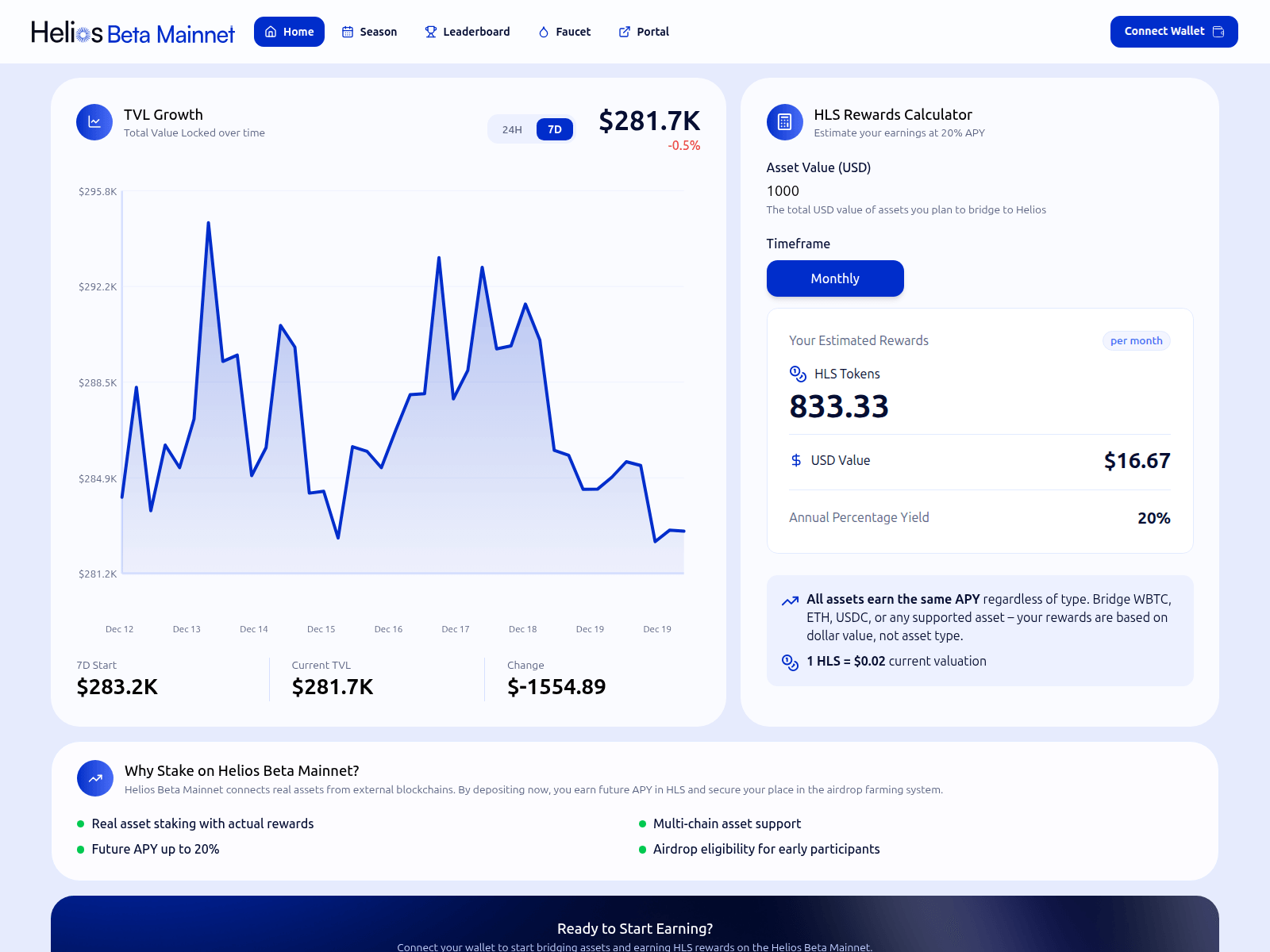1270x952 pixels.
Task: Click the Connect Wallet button
Action: point(1173,32)
